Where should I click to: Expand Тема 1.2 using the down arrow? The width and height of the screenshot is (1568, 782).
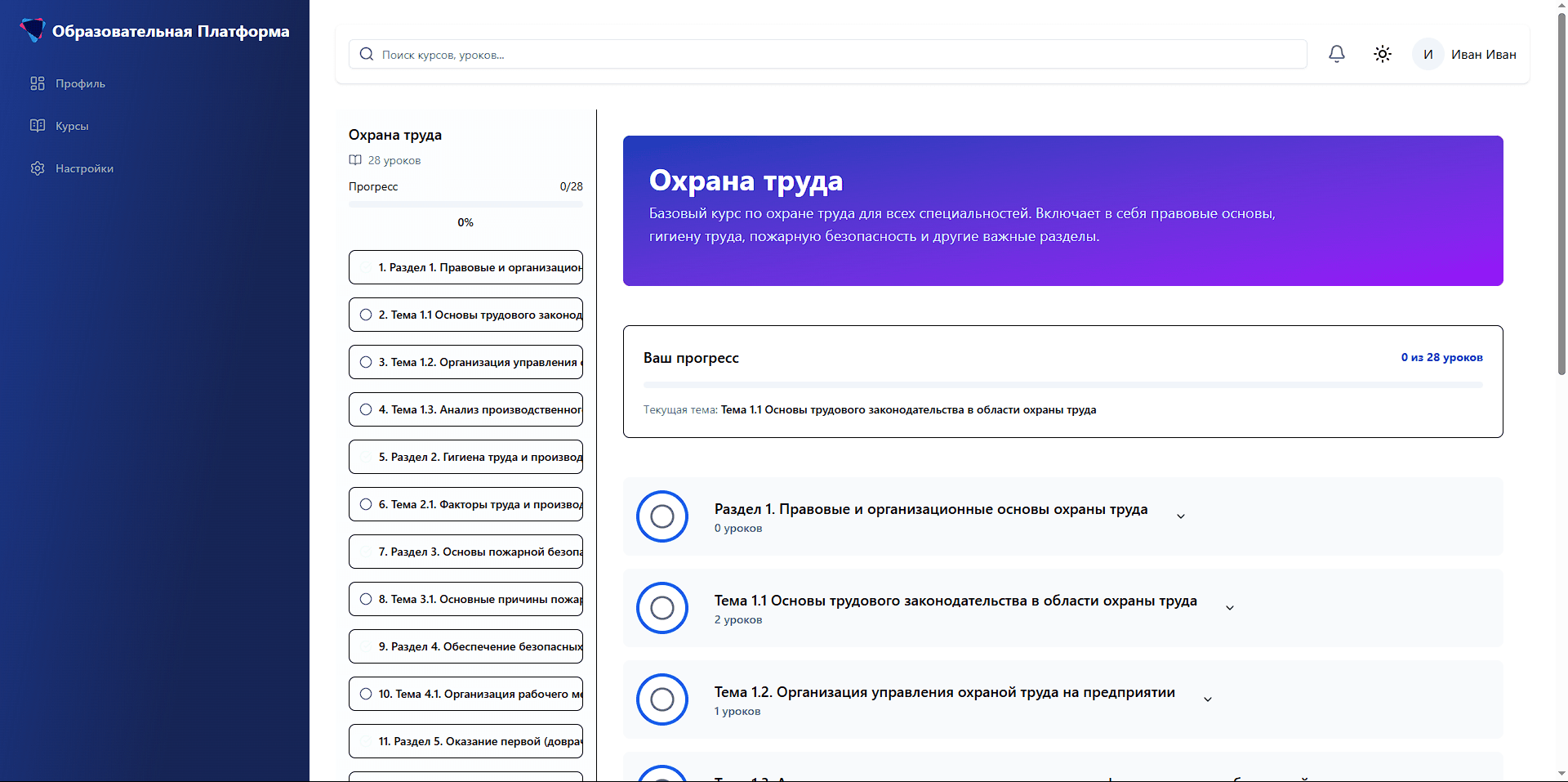click(1208, 699)
